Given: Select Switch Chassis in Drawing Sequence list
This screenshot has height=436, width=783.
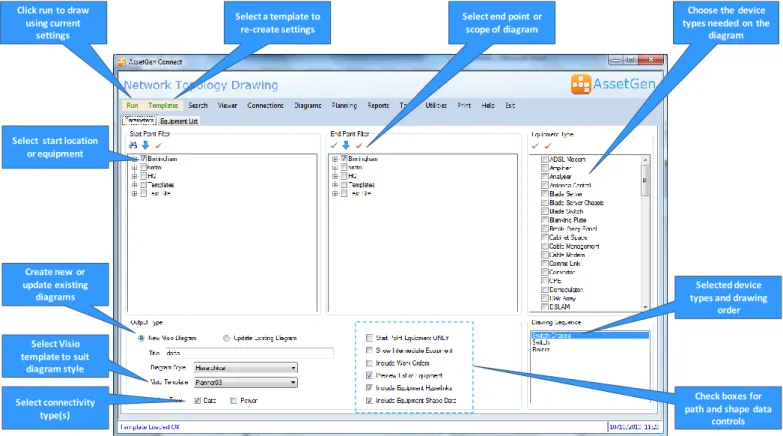Looking at the screenshot, I should 590,336.
